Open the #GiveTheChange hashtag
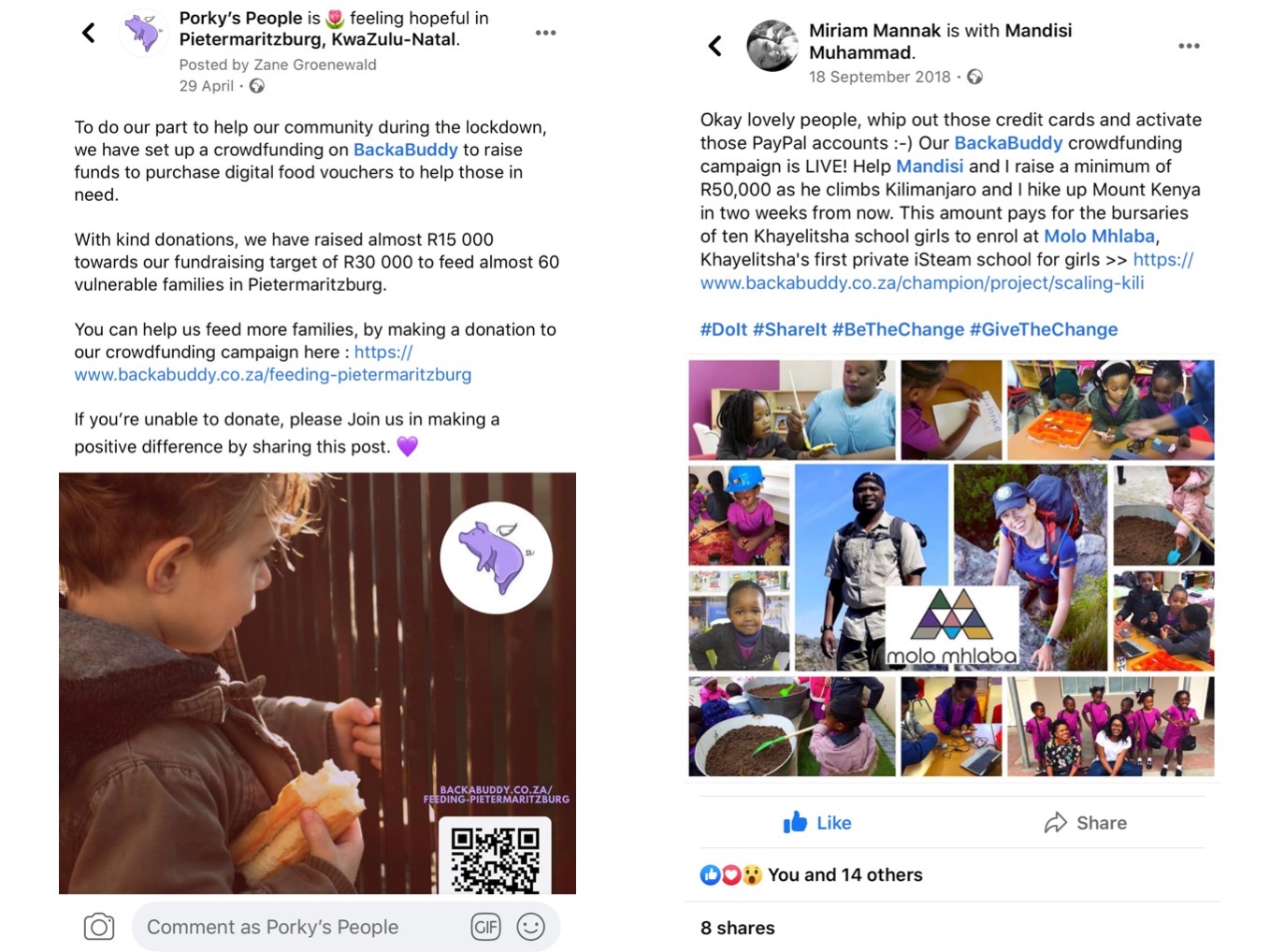The width and height of the screenshot is (1270, 952). (1044, 329)
